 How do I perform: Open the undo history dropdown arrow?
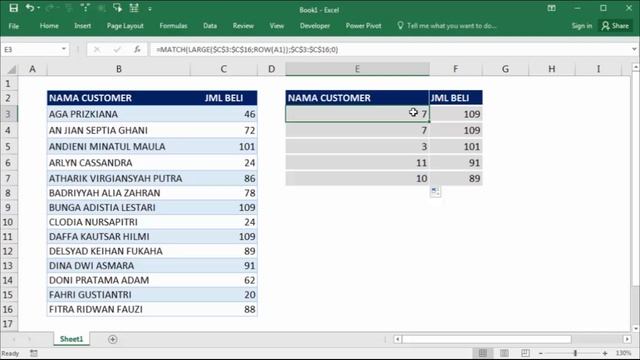(x=39, y=8)
